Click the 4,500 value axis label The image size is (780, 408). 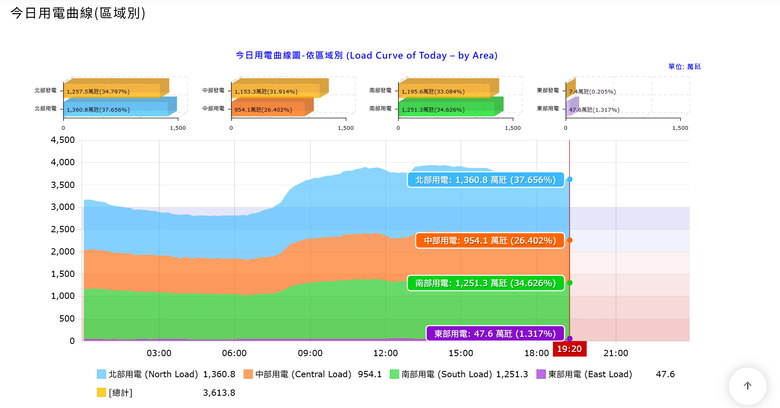click(x=63, y=140)
